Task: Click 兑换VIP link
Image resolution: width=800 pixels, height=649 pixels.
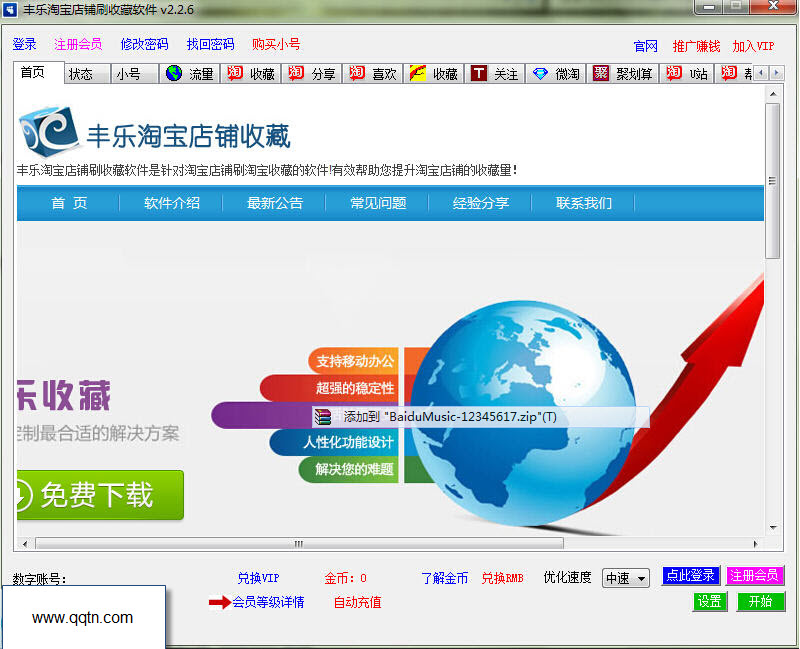Action: click(259, 578)
